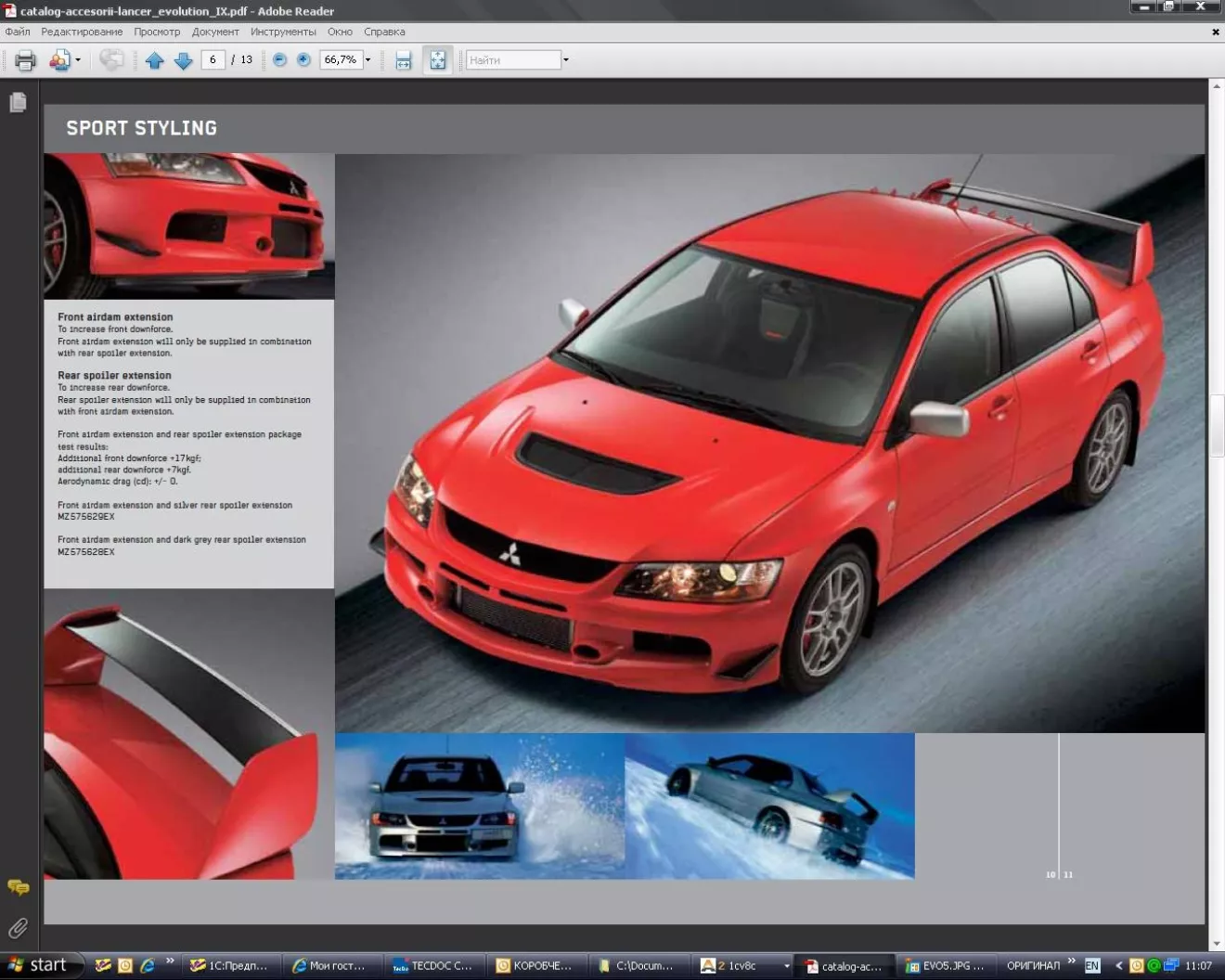Switch to TECDOC taskbar button
Viewport: 1225px width, 980px height.
coord(433,965)
